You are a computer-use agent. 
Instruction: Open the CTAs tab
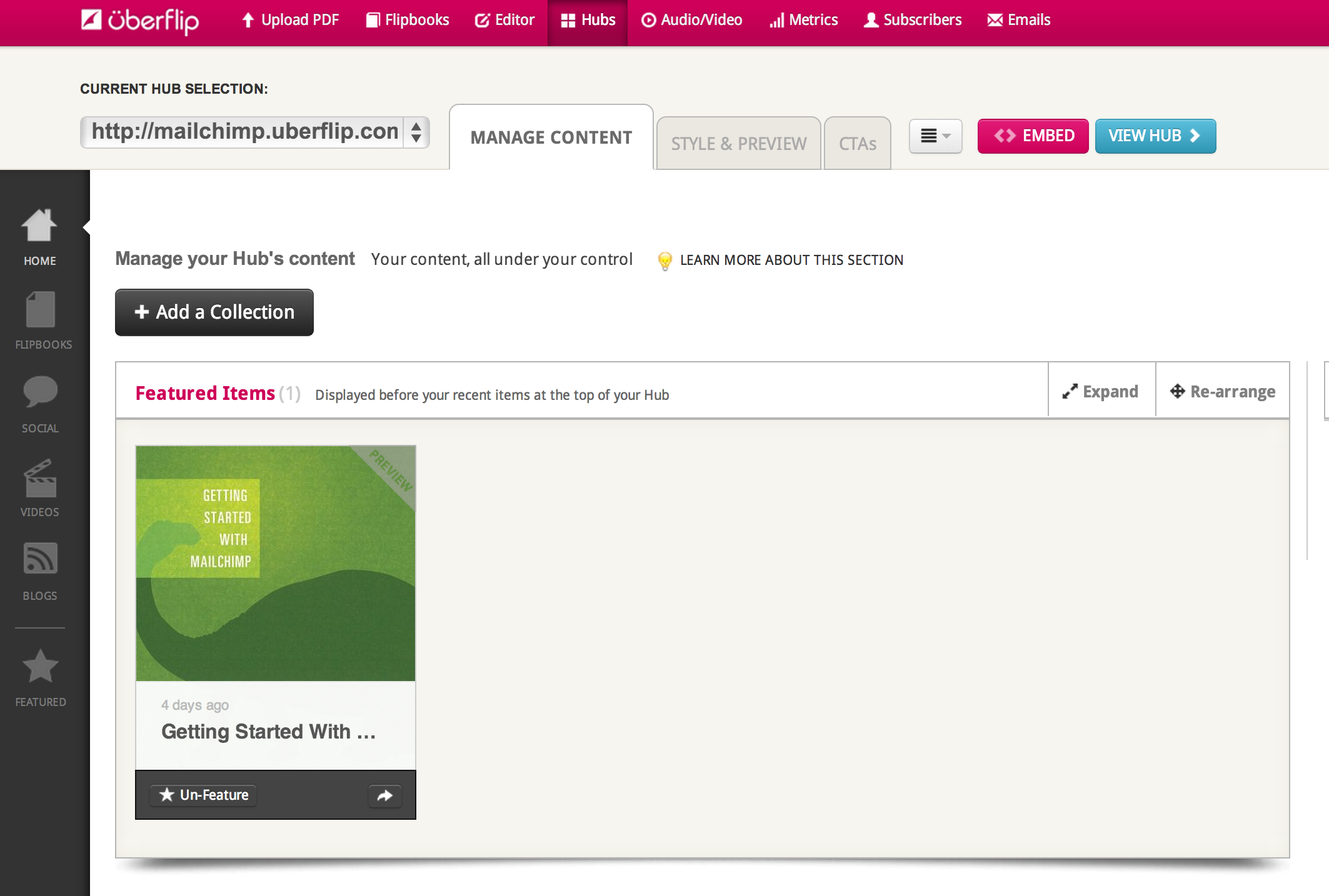[x=858, y=144]
